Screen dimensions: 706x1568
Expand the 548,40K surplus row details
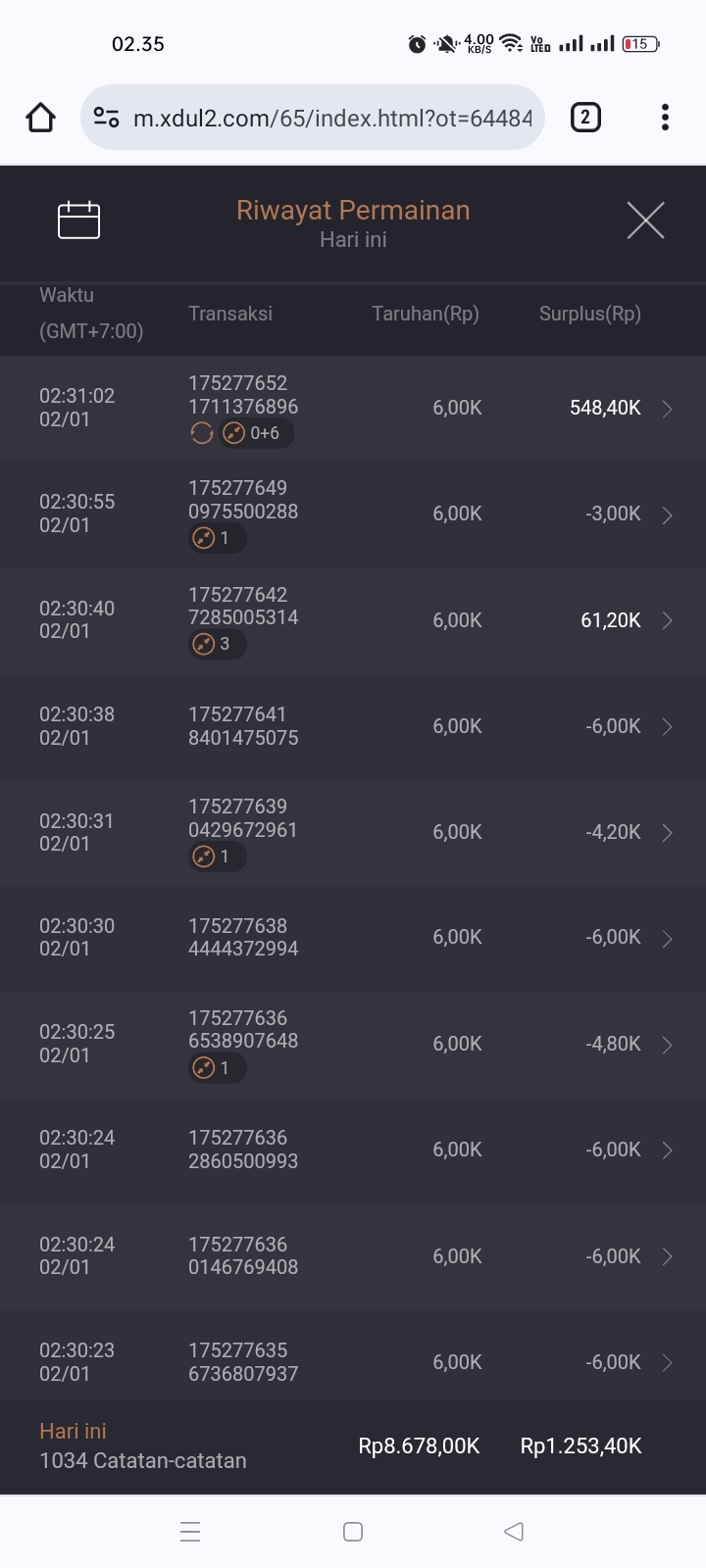click(667, 409)
